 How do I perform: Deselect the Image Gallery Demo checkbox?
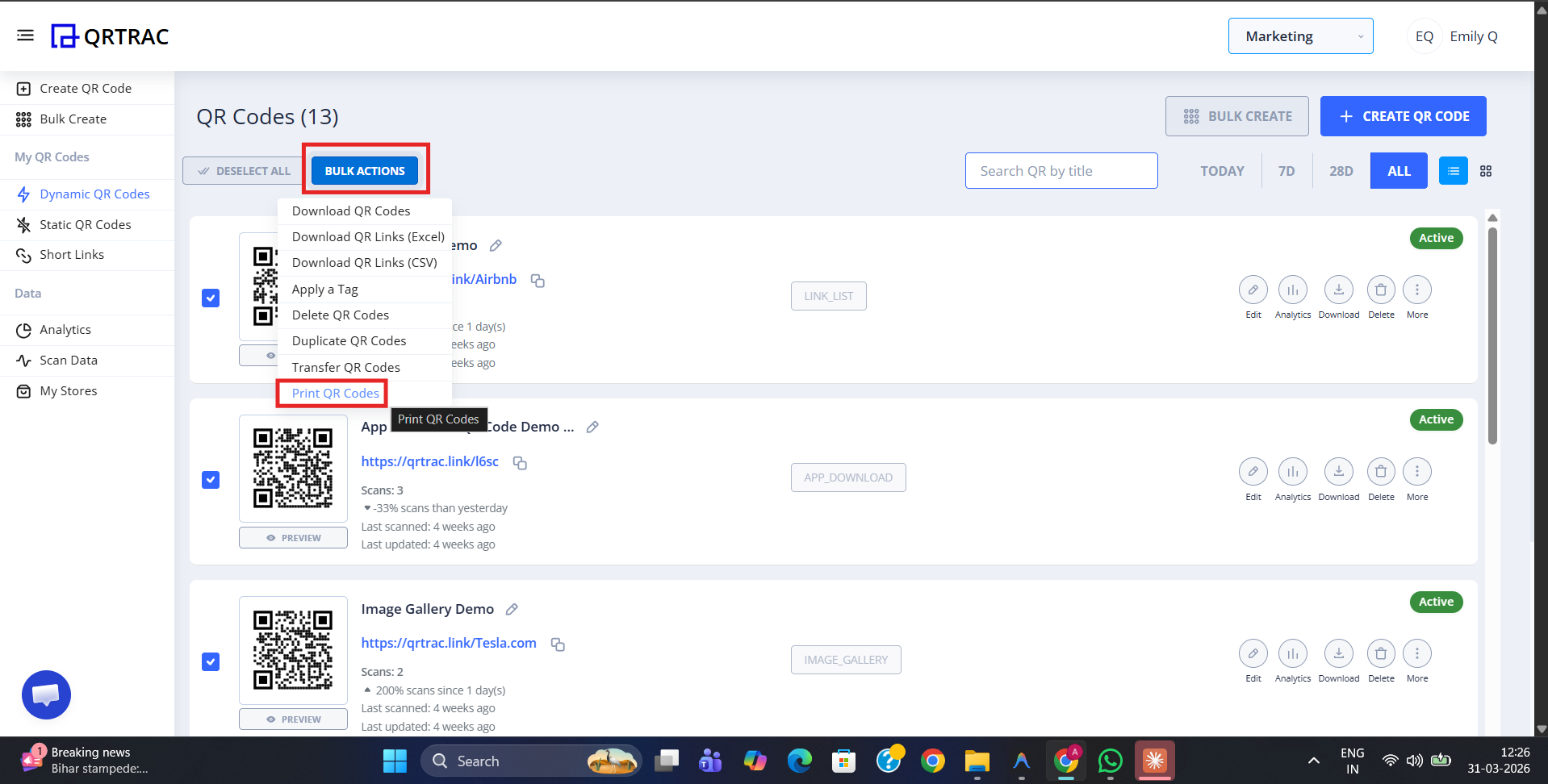pos(210,661)
